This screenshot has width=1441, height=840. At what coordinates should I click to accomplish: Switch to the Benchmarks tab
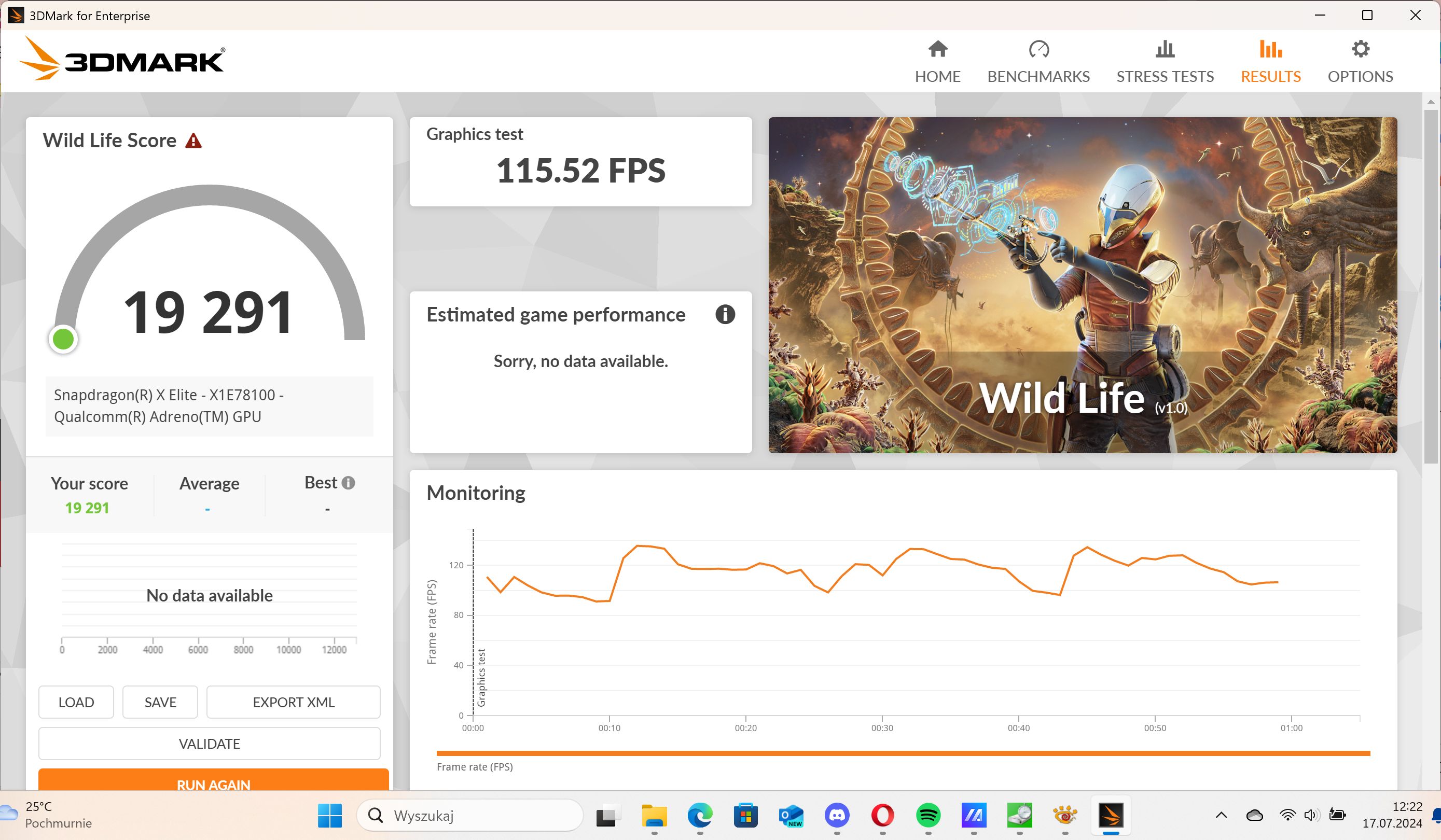[1038, 62]
